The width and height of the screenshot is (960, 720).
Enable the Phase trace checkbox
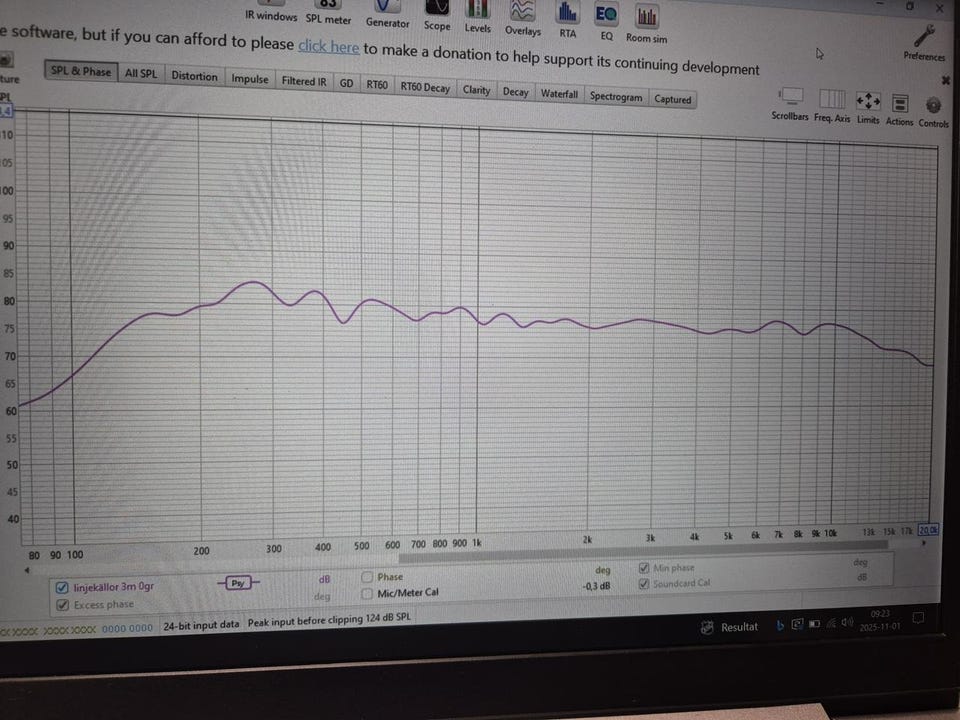tap(367, 577)
